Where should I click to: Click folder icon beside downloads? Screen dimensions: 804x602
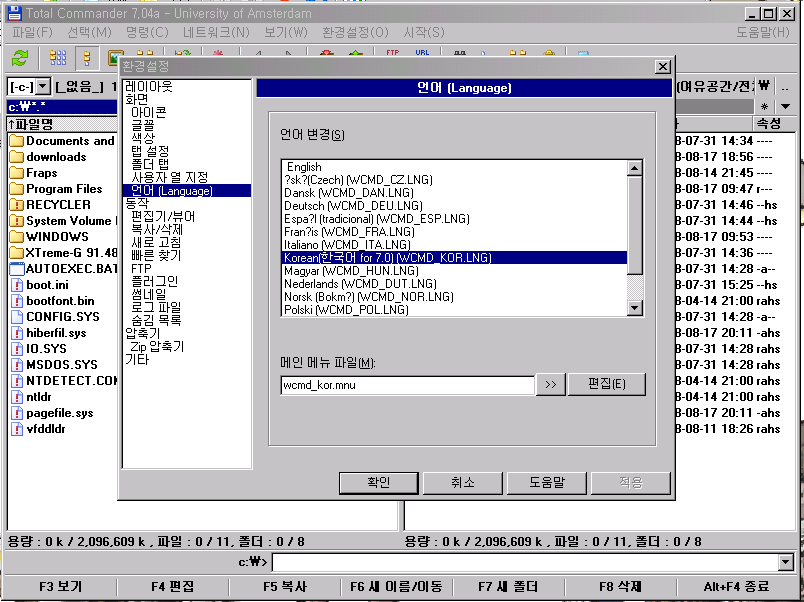click(x=17, y=156)
